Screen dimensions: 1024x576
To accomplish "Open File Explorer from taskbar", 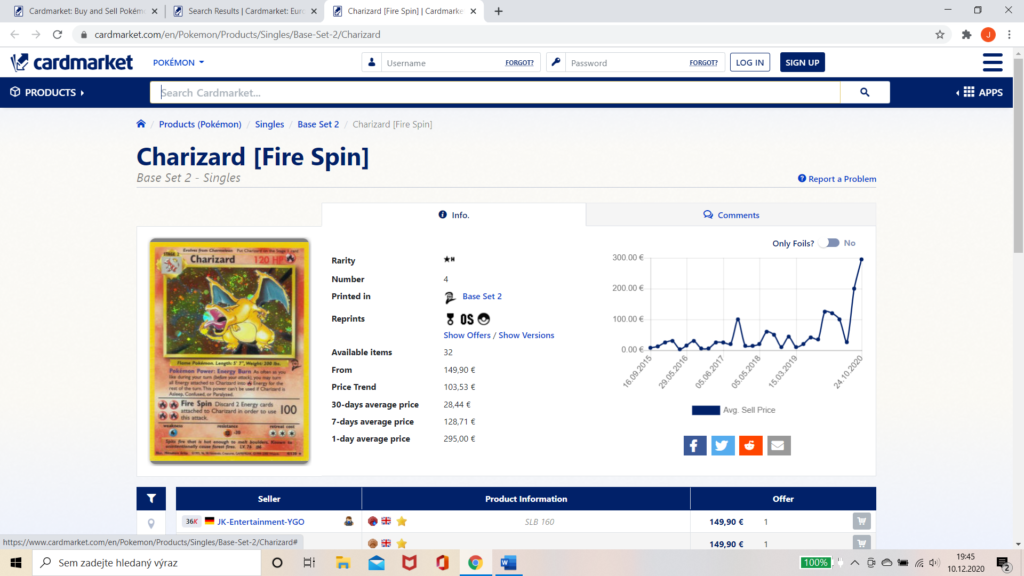I will pyautogui.click(x=343, y=562).
